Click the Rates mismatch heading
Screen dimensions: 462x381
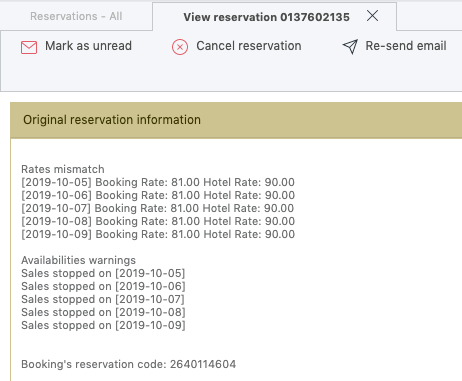coord(63,169)
